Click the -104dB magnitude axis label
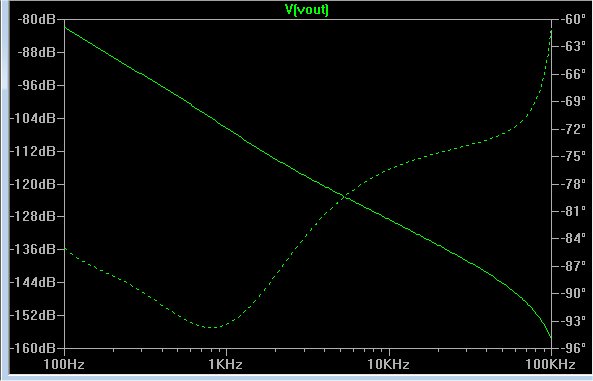This screenshot has width=593, height=381. [x=33, y=118]
